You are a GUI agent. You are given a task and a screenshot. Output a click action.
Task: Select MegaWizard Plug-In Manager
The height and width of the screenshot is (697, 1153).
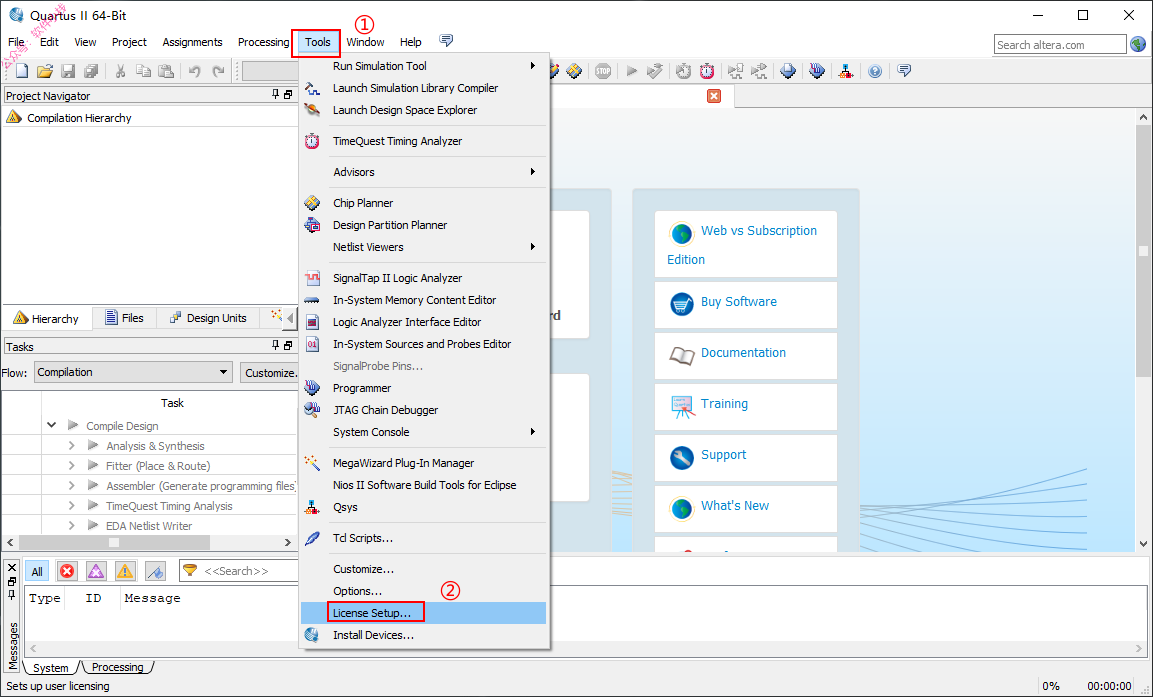424,463
